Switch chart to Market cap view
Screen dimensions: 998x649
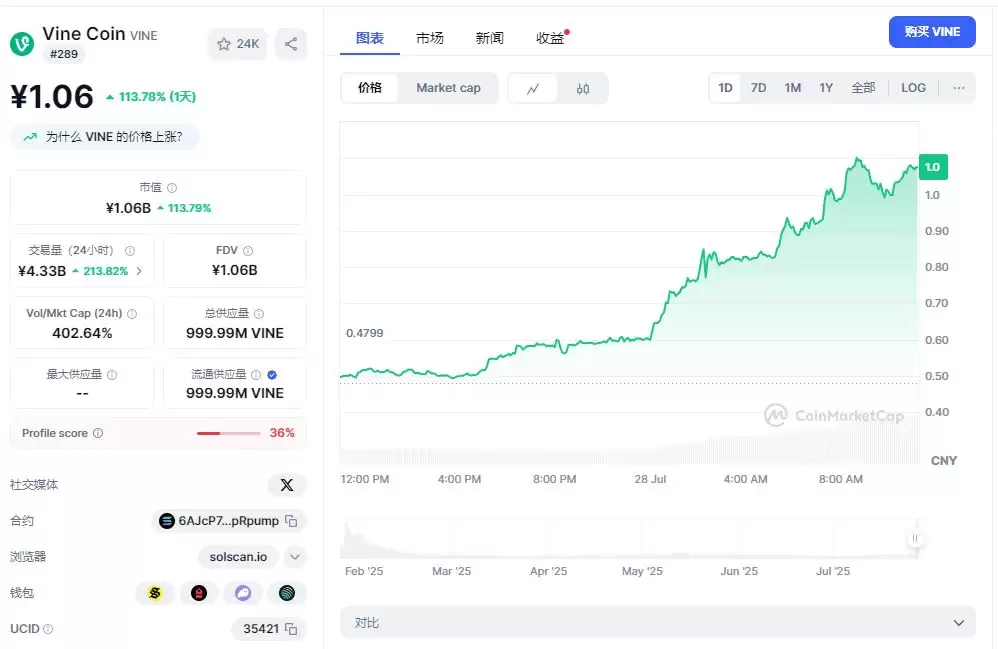(x=448, y=88)
